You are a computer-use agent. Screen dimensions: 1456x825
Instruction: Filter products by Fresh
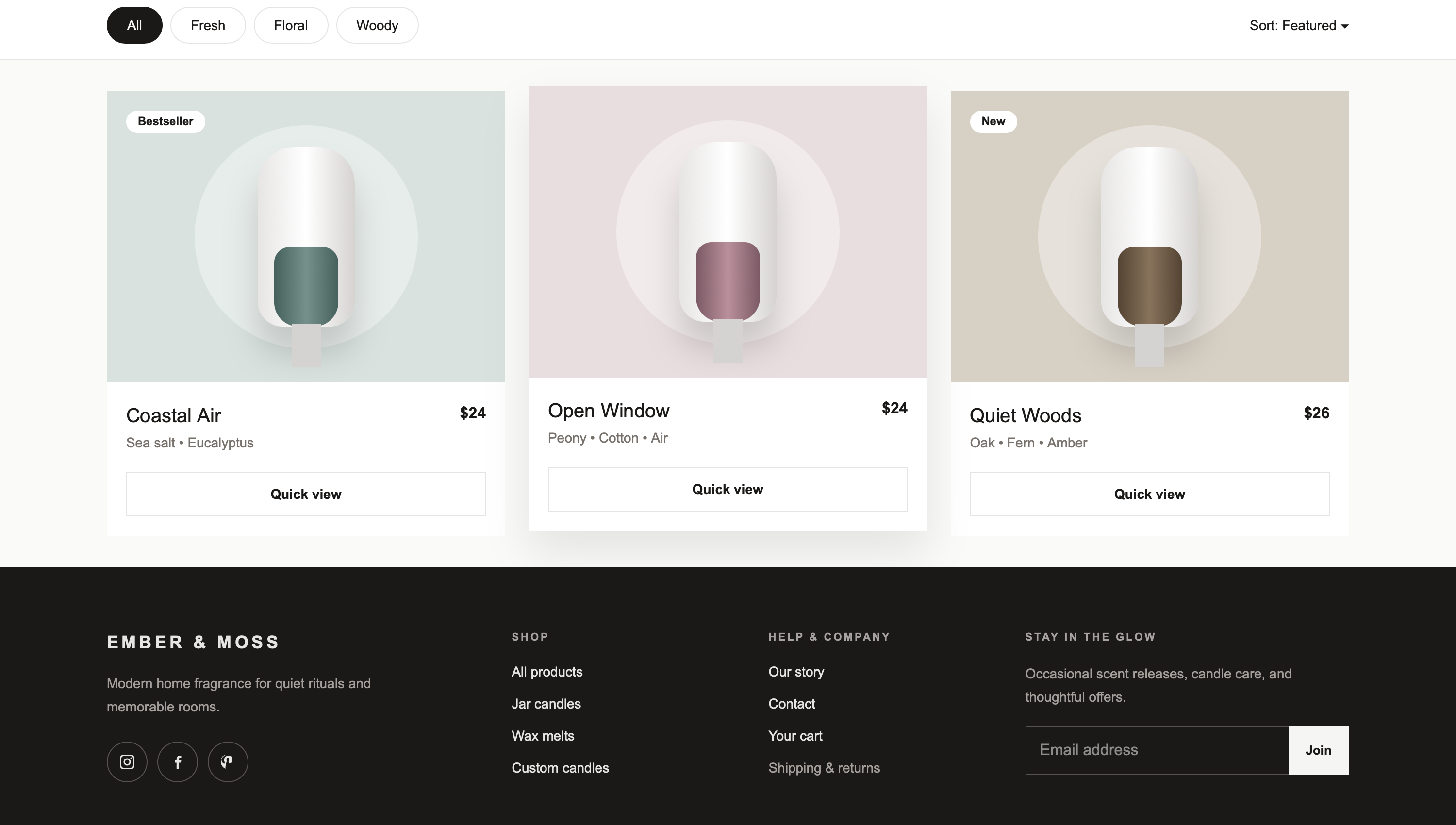pyautogui.click(x=208, y=26)
